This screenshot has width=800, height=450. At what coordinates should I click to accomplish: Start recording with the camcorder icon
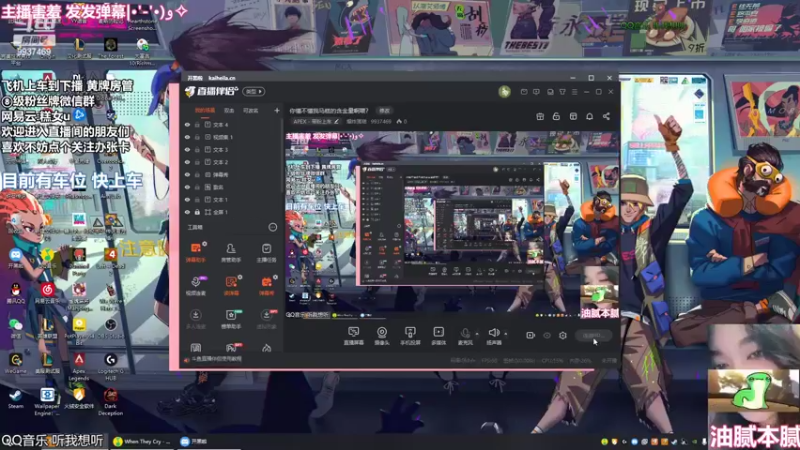point(531,335)
